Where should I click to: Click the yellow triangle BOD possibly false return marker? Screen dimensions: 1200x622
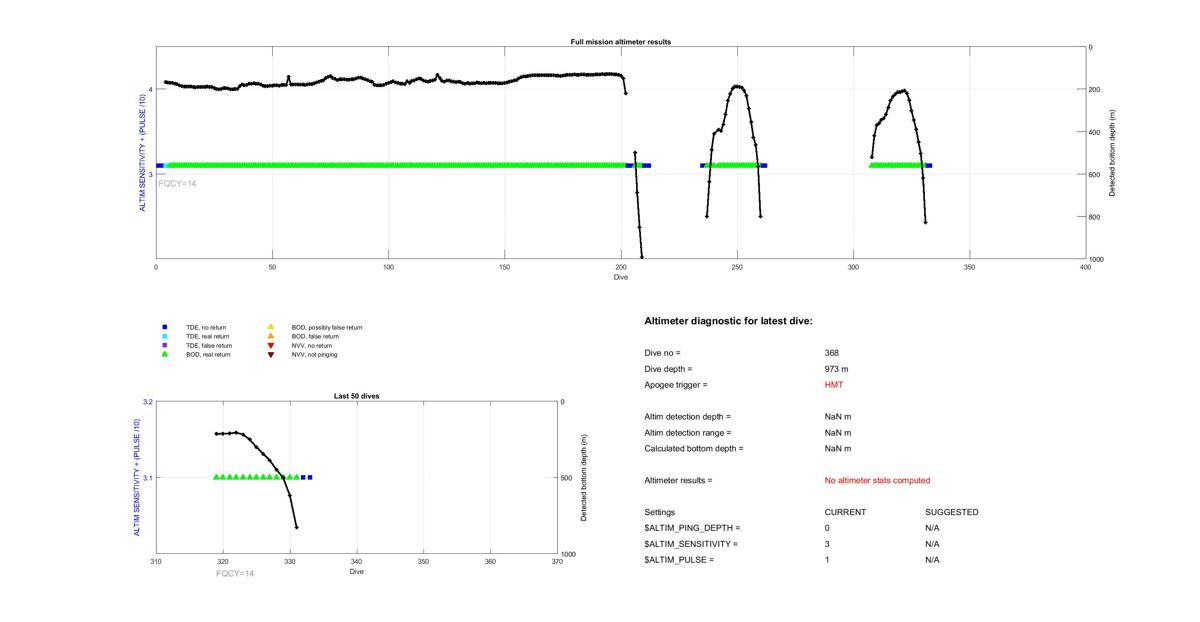[270, 327]
